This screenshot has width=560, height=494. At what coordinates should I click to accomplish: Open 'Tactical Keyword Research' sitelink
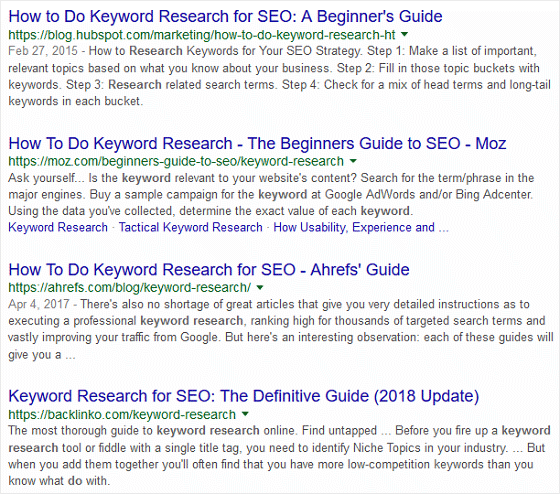click(x=190, y=227)
